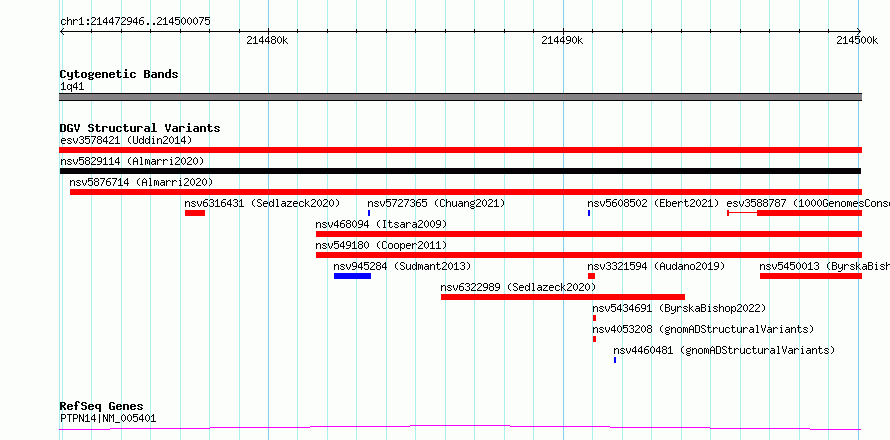The height and width of the screenshot is (440, 890).
Task: Click the RefSeq Genes track title
Action: [x=102, y=407]
